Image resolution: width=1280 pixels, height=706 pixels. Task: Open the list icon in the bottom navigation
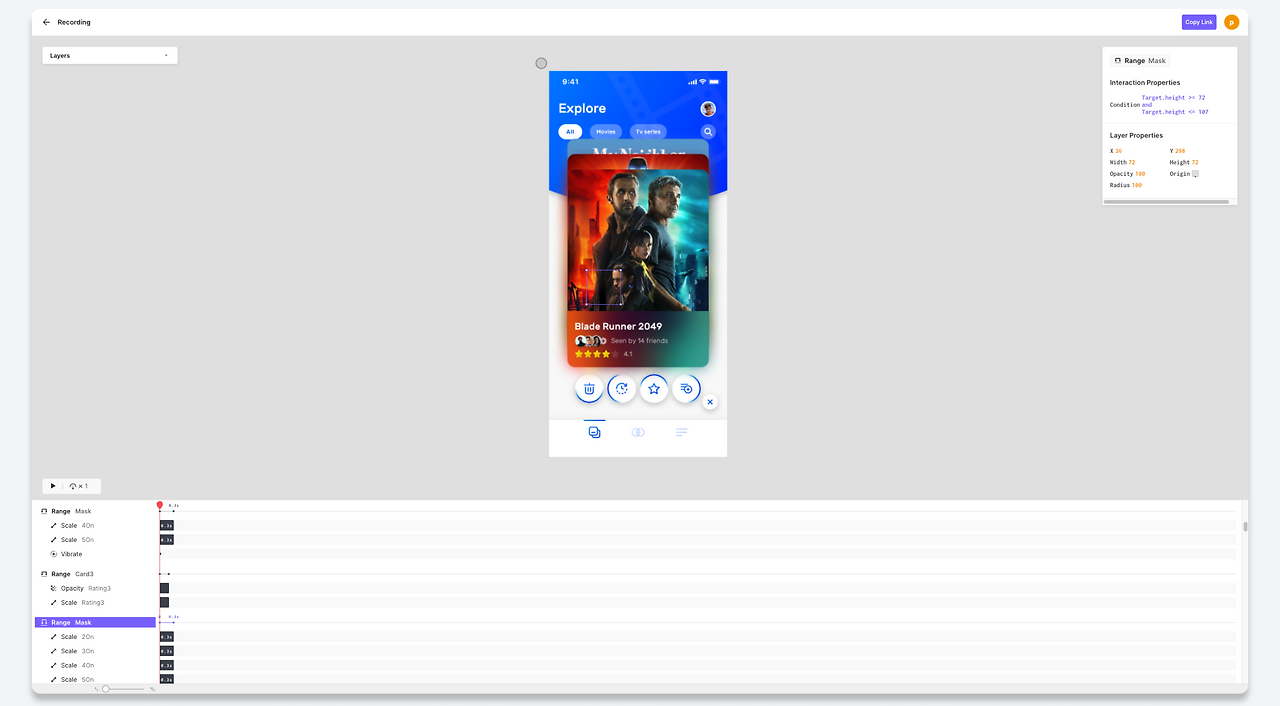[681, 432]
